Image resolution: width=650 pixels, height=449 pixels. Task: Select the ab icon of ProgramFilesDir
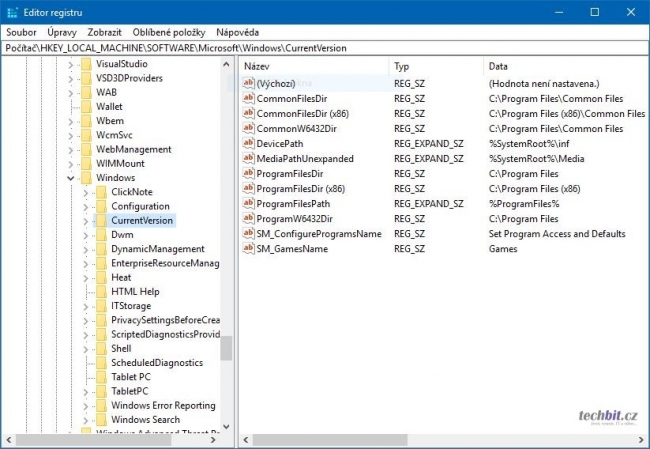tap(248, 173)
